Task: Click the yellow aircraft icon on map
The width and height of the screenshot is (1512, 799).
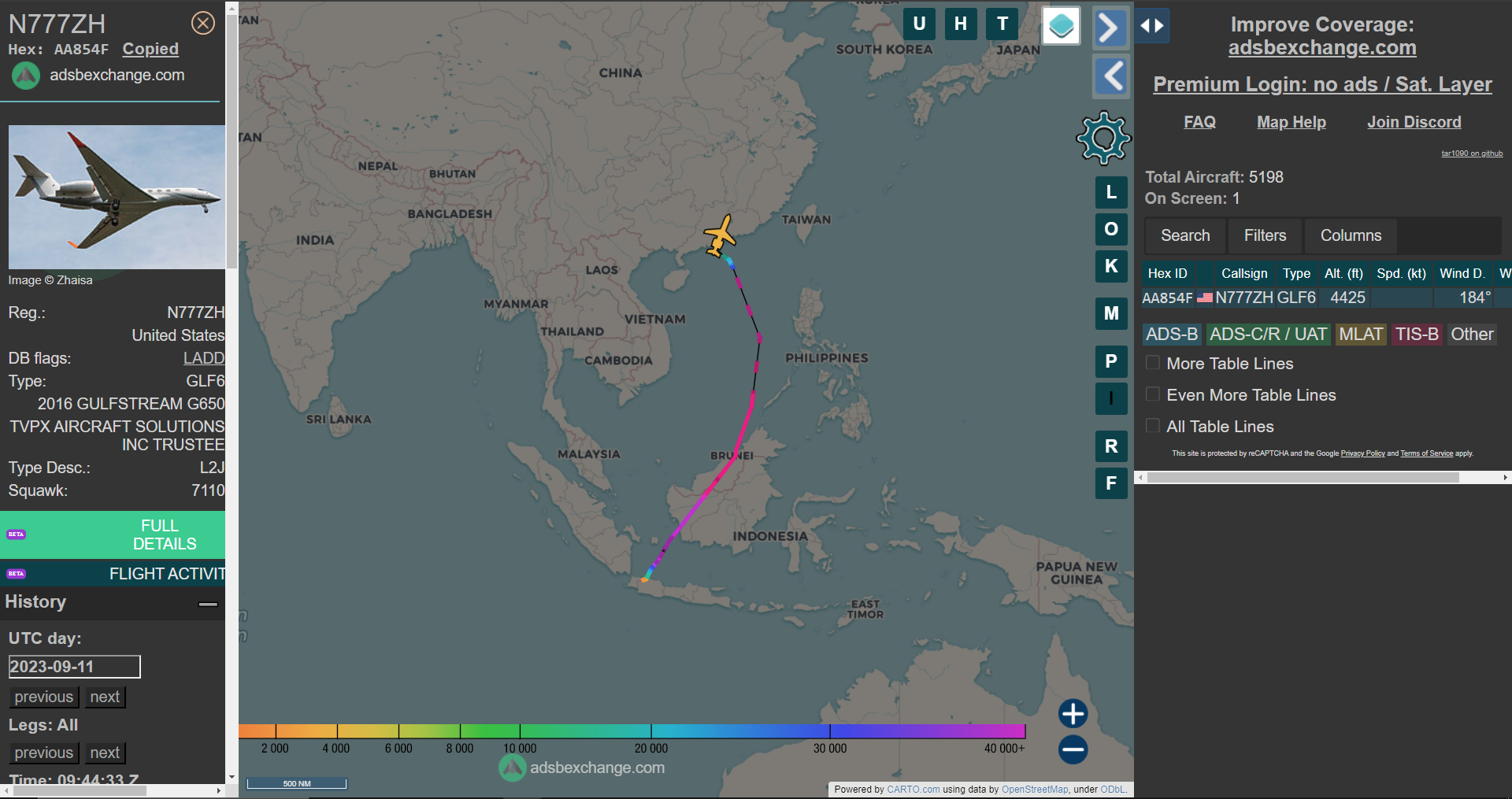Action: coord(719,235)
